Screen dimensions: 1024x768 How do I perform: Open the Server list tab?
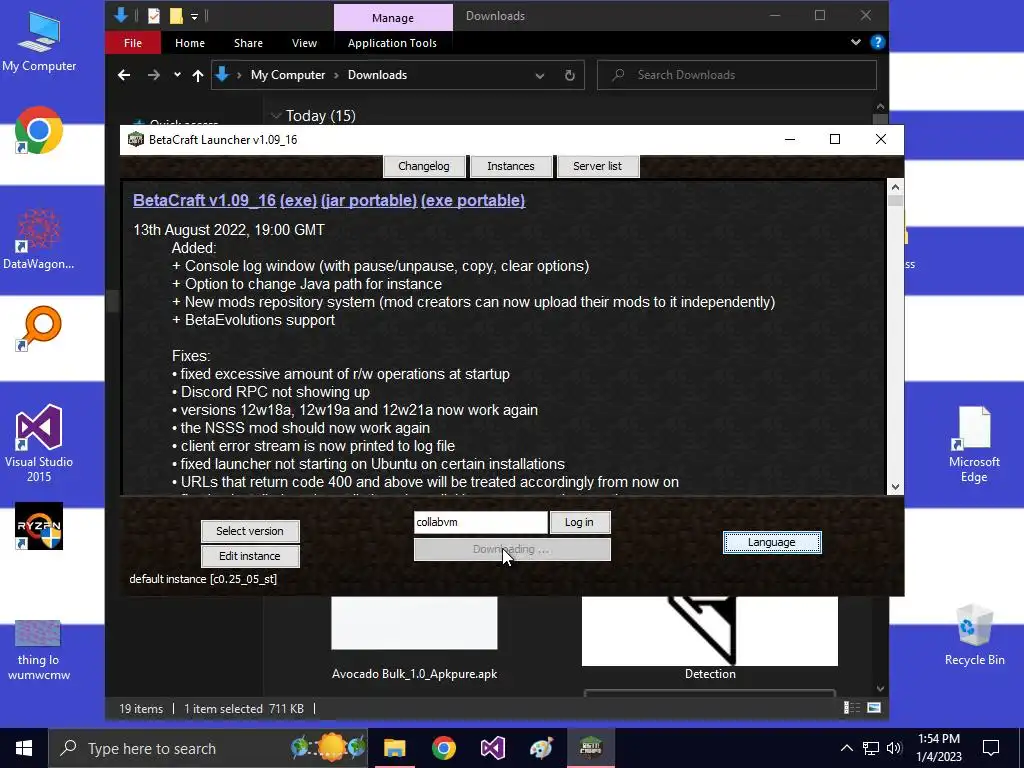click(x=597, y=166)
